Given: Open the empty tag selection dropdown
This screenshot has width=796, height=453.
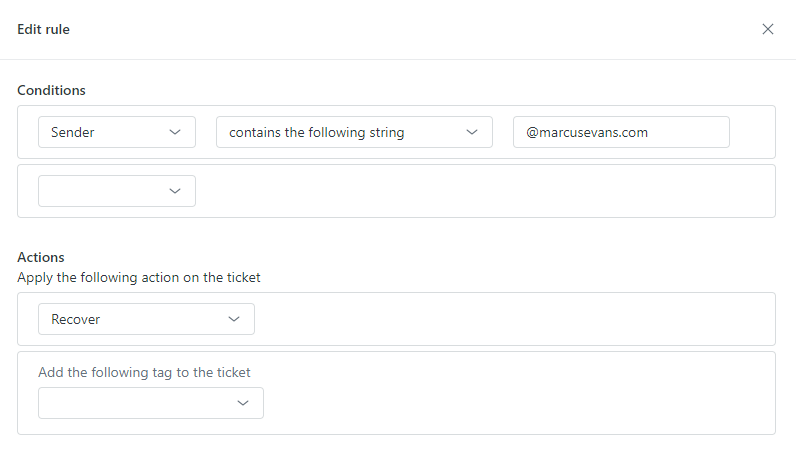Looking at the screenshot, I should [151, 403].
